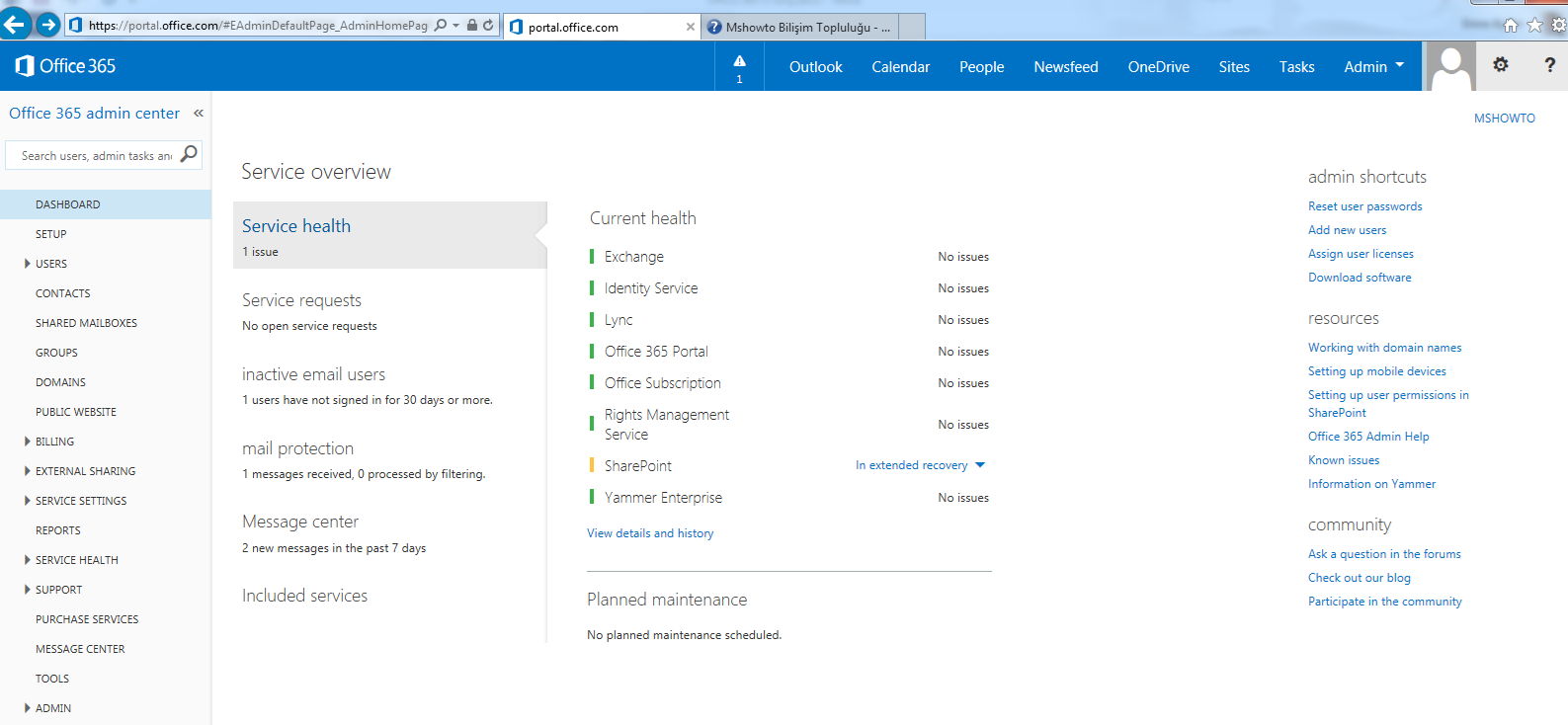Image resolution: width=1568 pixels, height=725 pixels.
Task: Open OneDrive from the top navigation
Action: [x=1158, y=67]
